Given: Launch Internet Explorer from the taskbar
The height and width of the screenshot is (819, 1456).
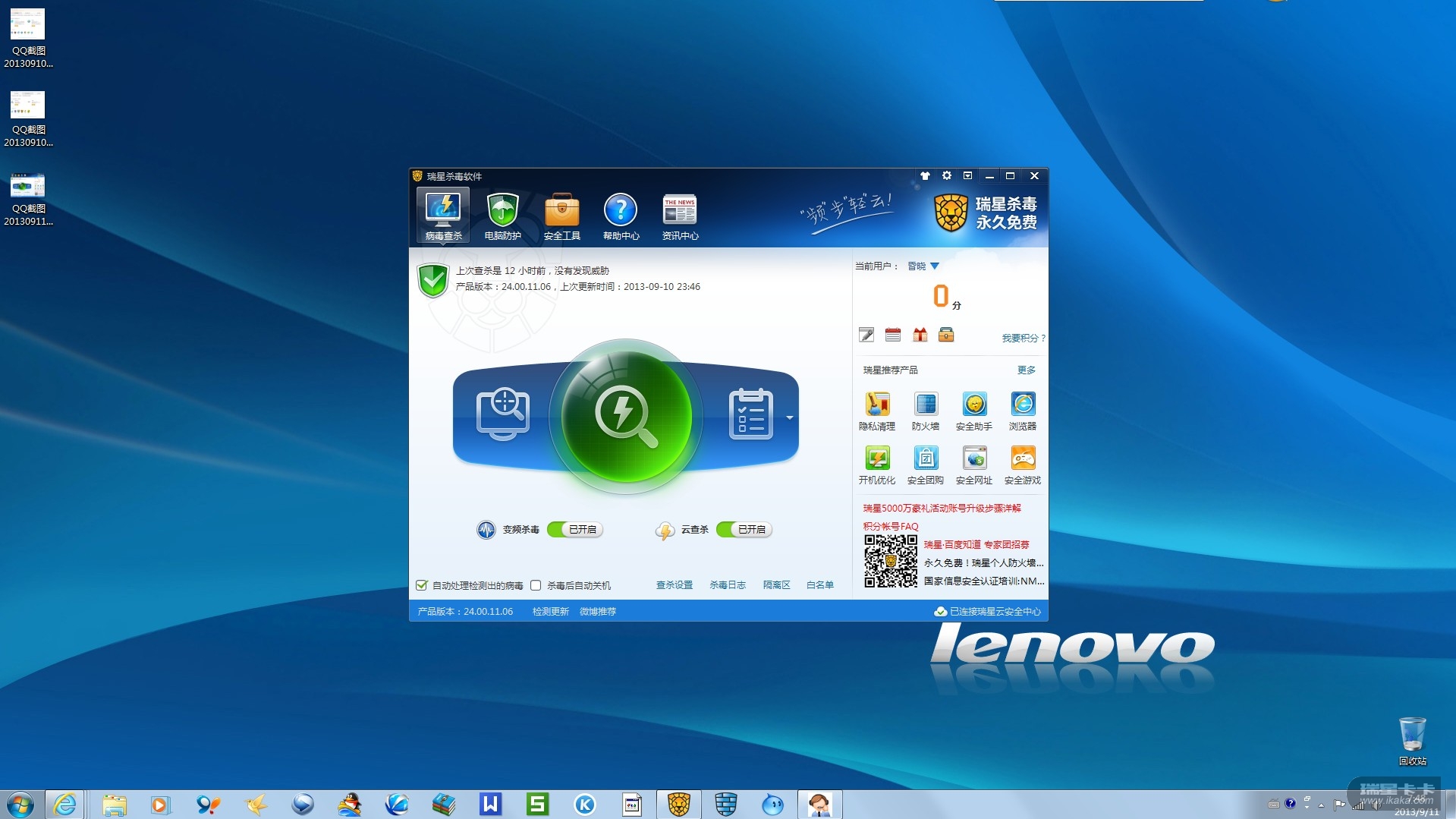Looking at the screenshot, I should pyautogui.click(x=65, y=805).
